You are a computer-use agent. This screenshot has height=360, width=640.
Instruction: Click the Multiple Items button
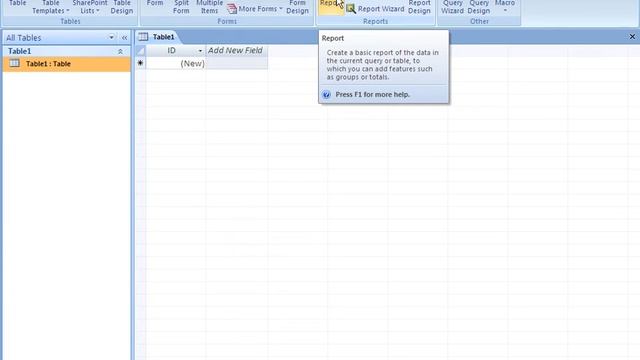(x=209, y=7)
